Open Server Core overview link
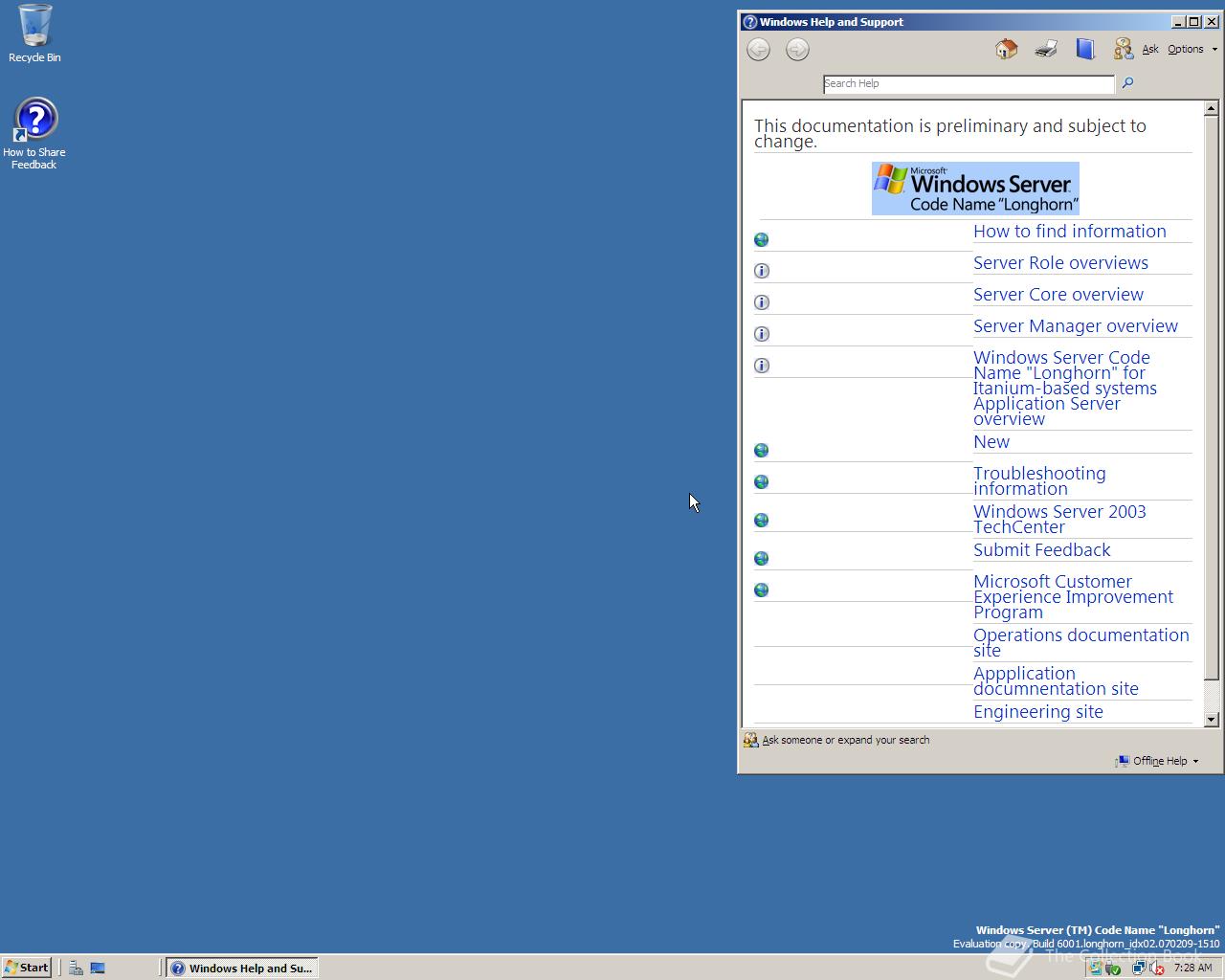 point(1058,294)
